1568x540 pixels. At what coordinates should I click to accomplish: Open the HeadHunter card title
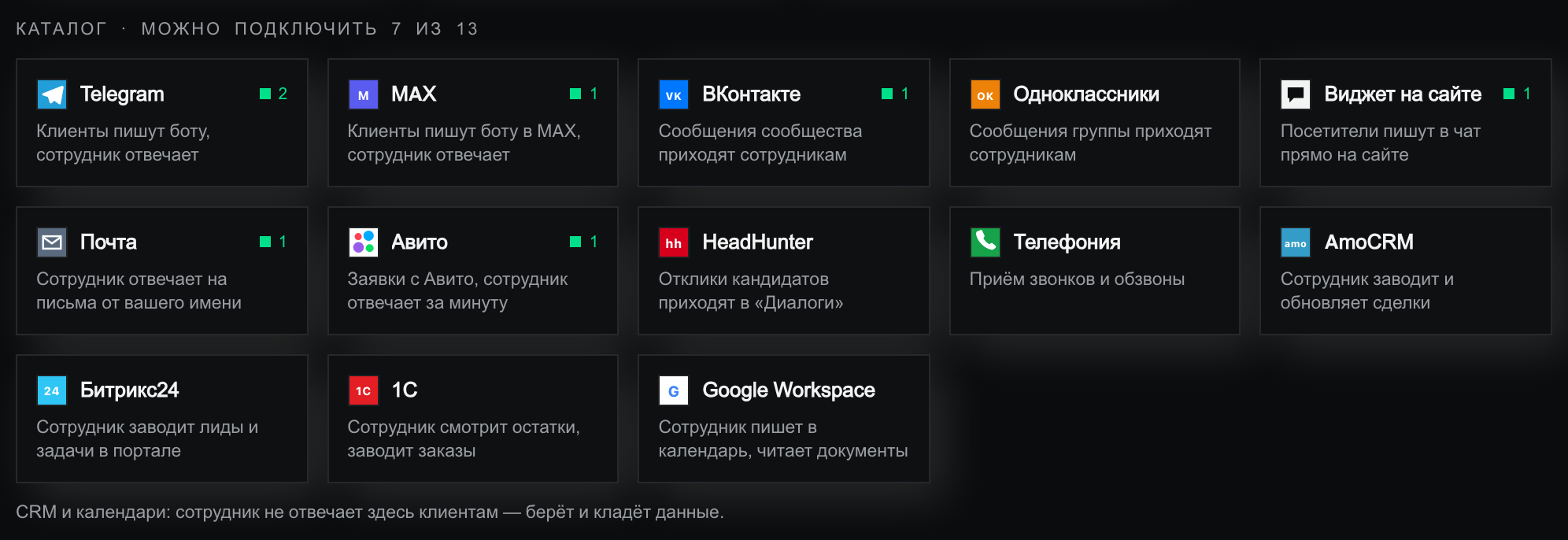tap(757, 242)
